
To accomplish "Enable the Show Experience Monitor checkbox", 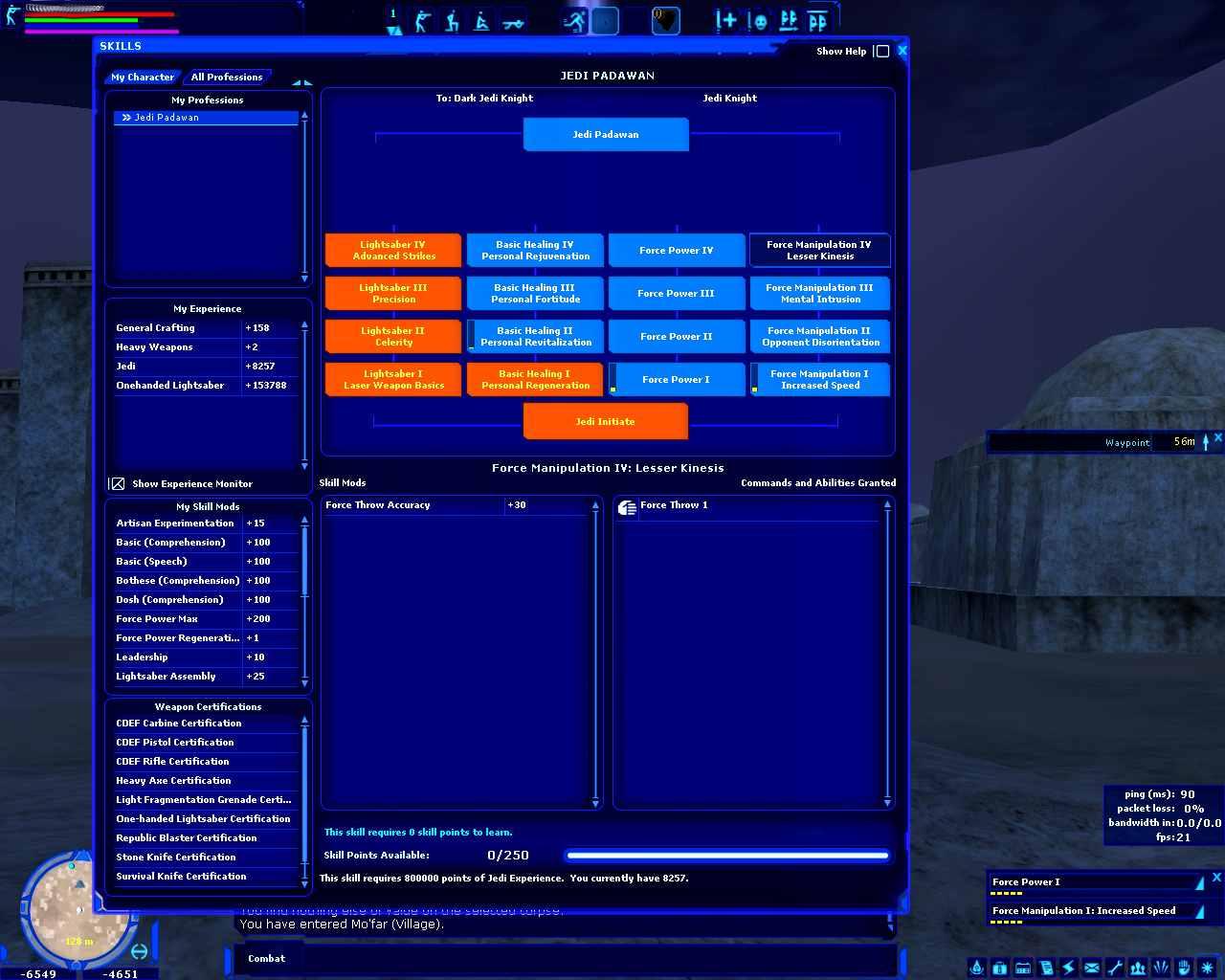I will pyautogui.click(x=117, y=483).
